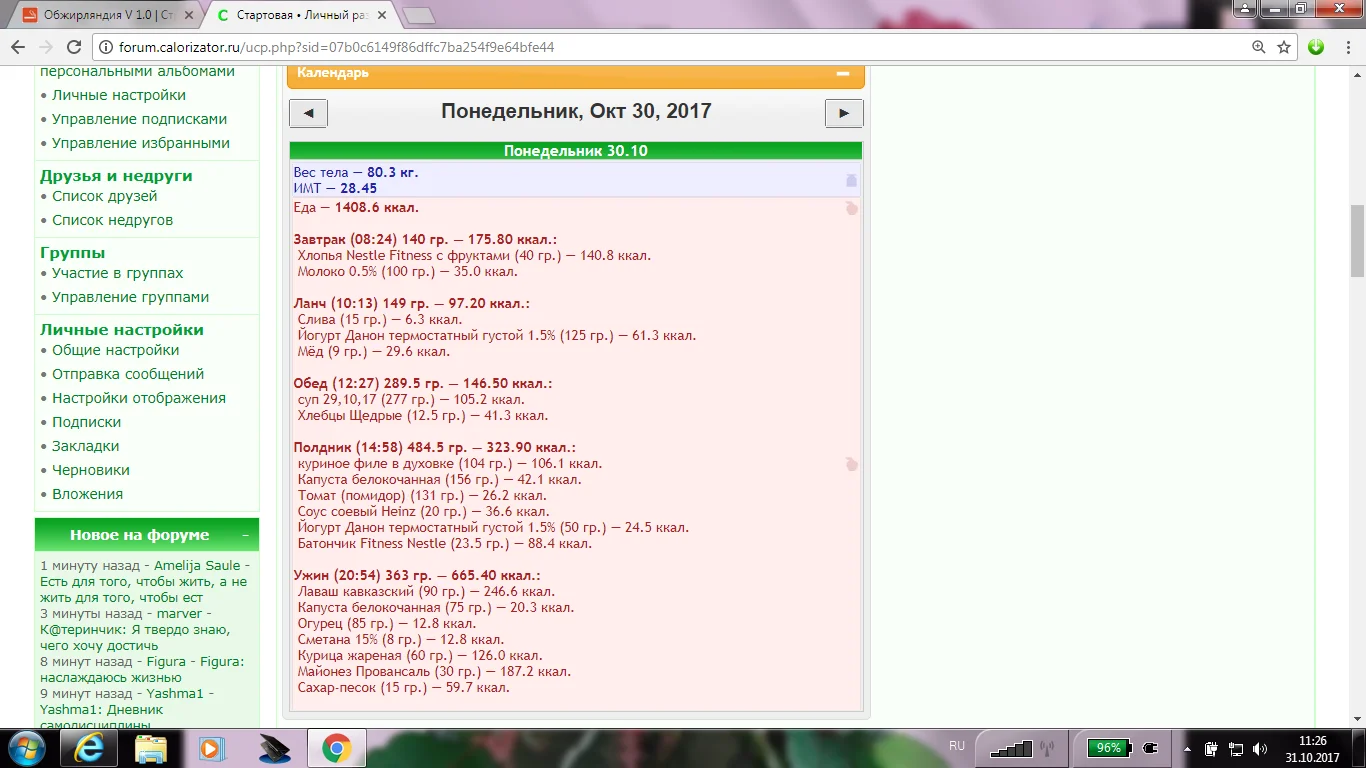Bookmark this page with the star icon
Screen dimensions: 1366x768
(1284, 47)
